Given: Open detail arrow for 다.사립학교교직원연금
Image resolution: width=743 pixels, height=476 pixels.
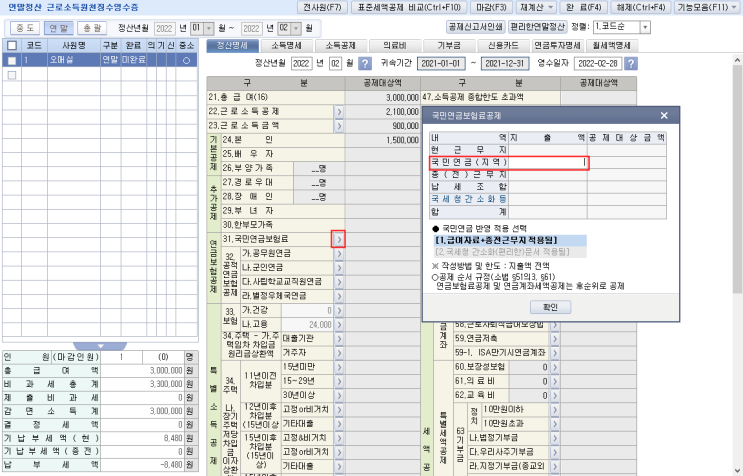Looking at the screenshot, I should point(339,282).
